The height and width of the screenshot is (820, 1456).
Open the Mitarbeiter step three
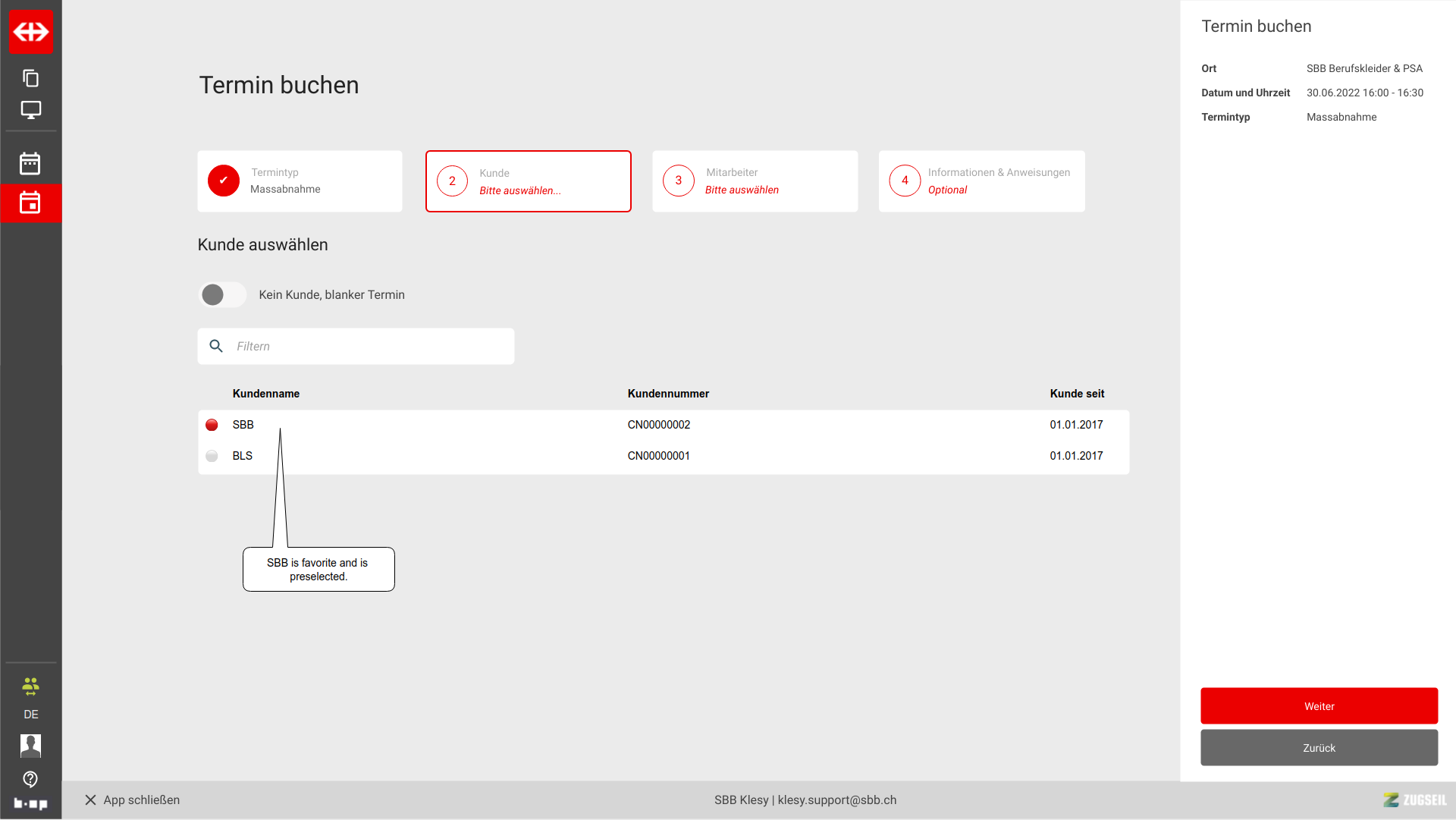pyautogui.click(x=755, y=181)
